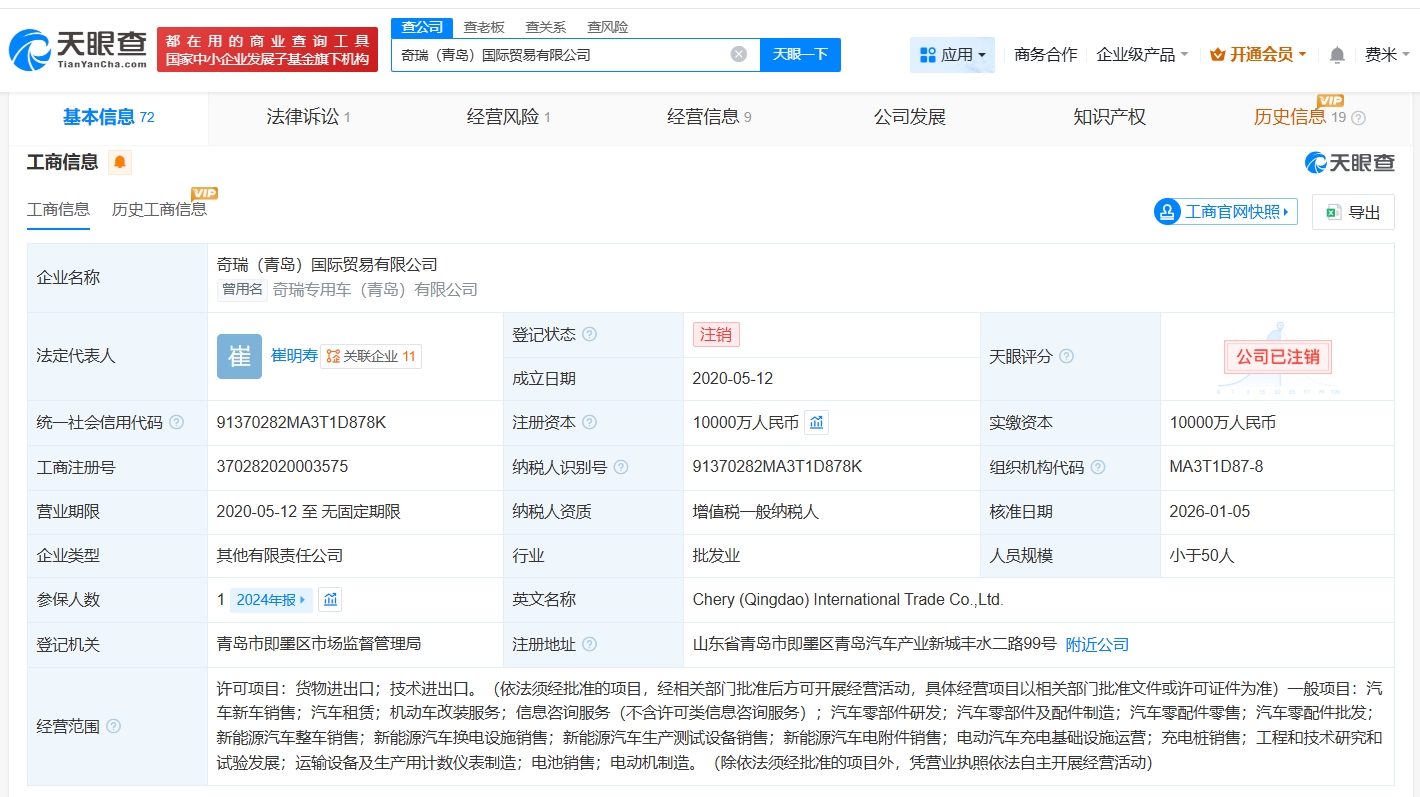Click help icon next to 天眼评分
The width and height of the screenshot is (1420, 797).
(1066, 356)
